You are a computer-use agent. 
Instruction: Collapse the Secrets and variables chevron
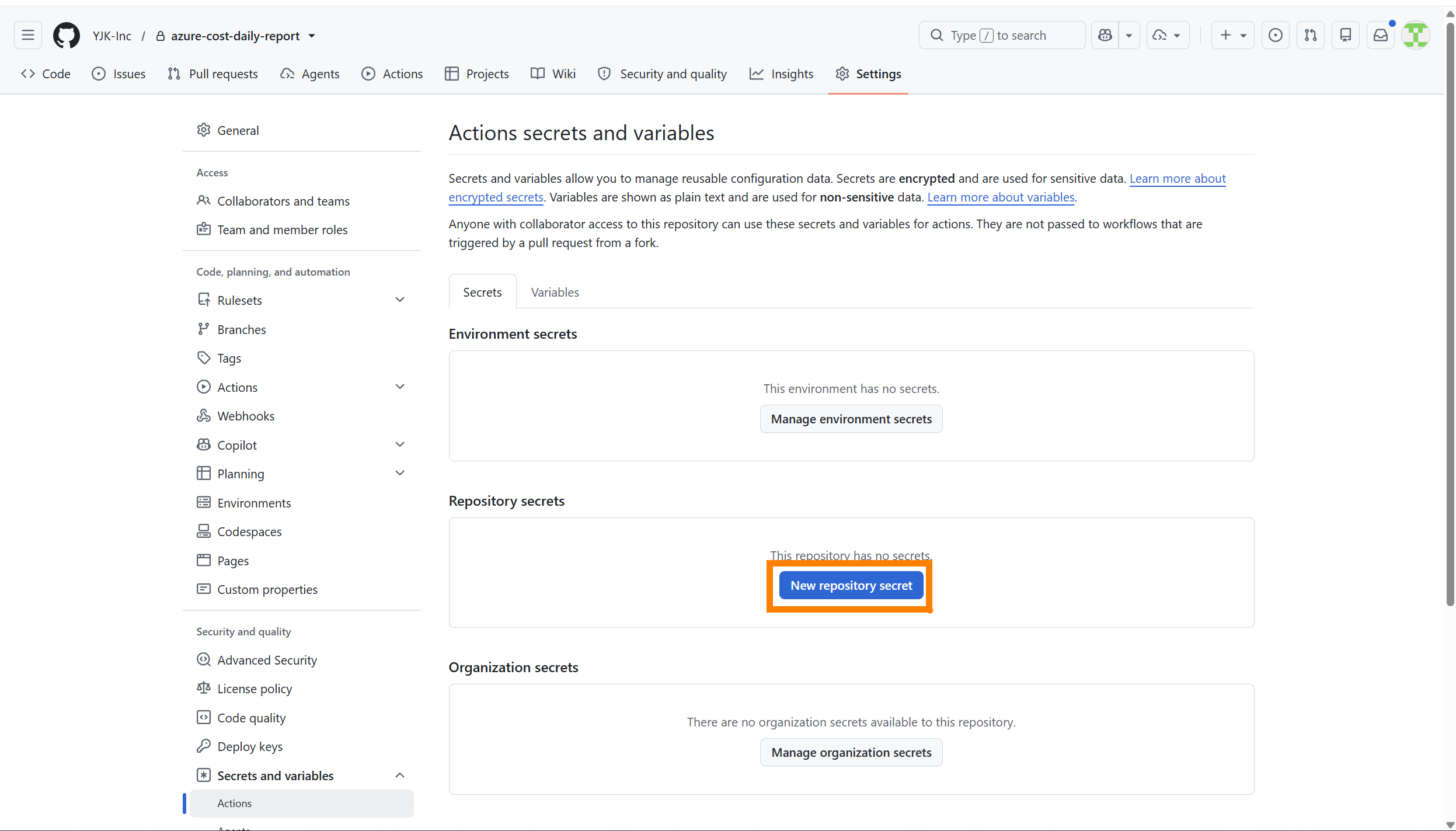coord(400,776)
